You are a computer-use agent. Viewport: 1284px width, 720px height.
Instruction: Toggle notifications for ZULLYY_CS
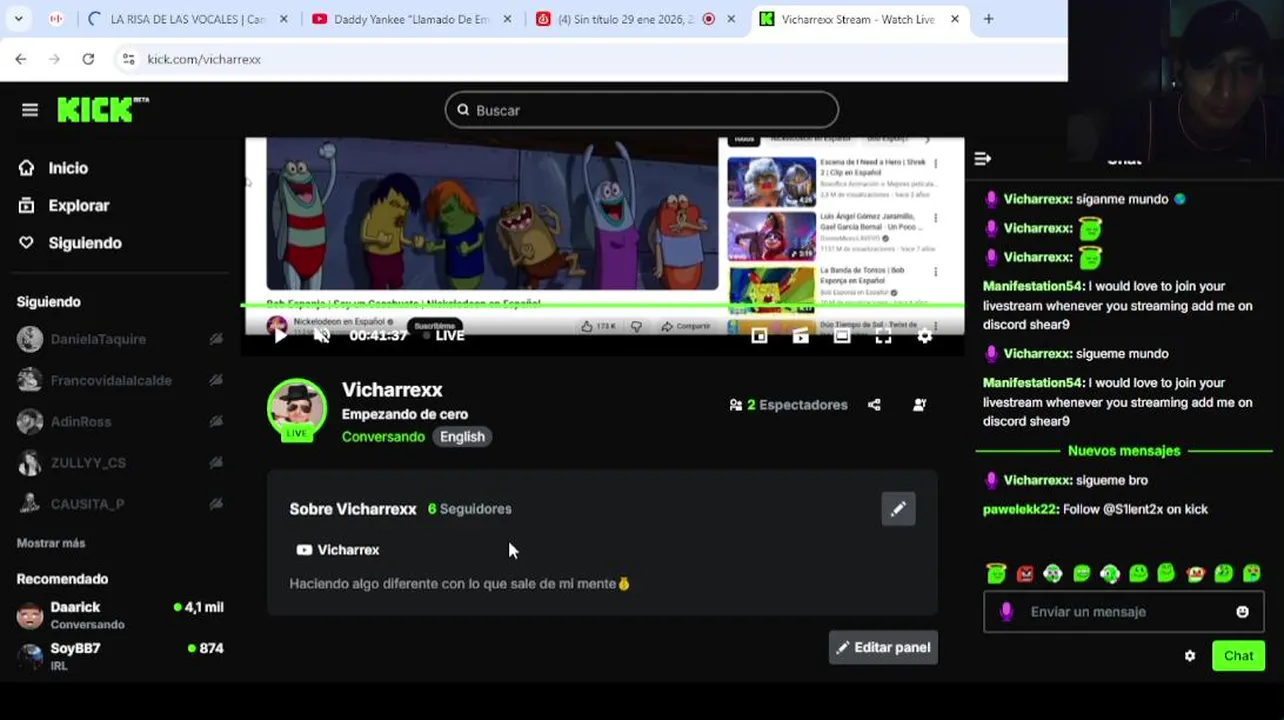point(216,463)
